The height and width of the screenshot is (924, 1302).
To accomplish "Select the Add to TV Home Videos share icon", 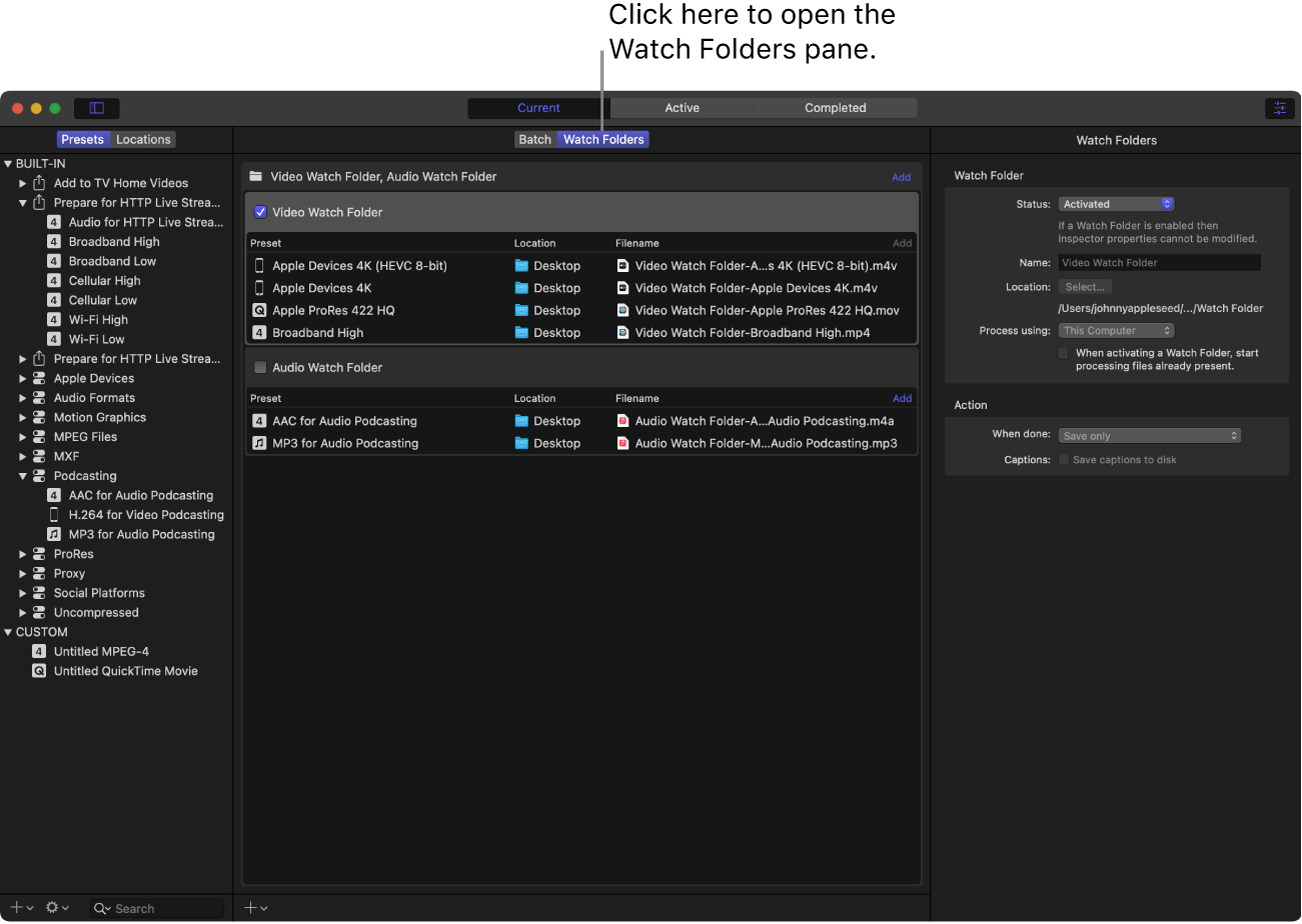I will pyautogui.click(x=40, y=183).
